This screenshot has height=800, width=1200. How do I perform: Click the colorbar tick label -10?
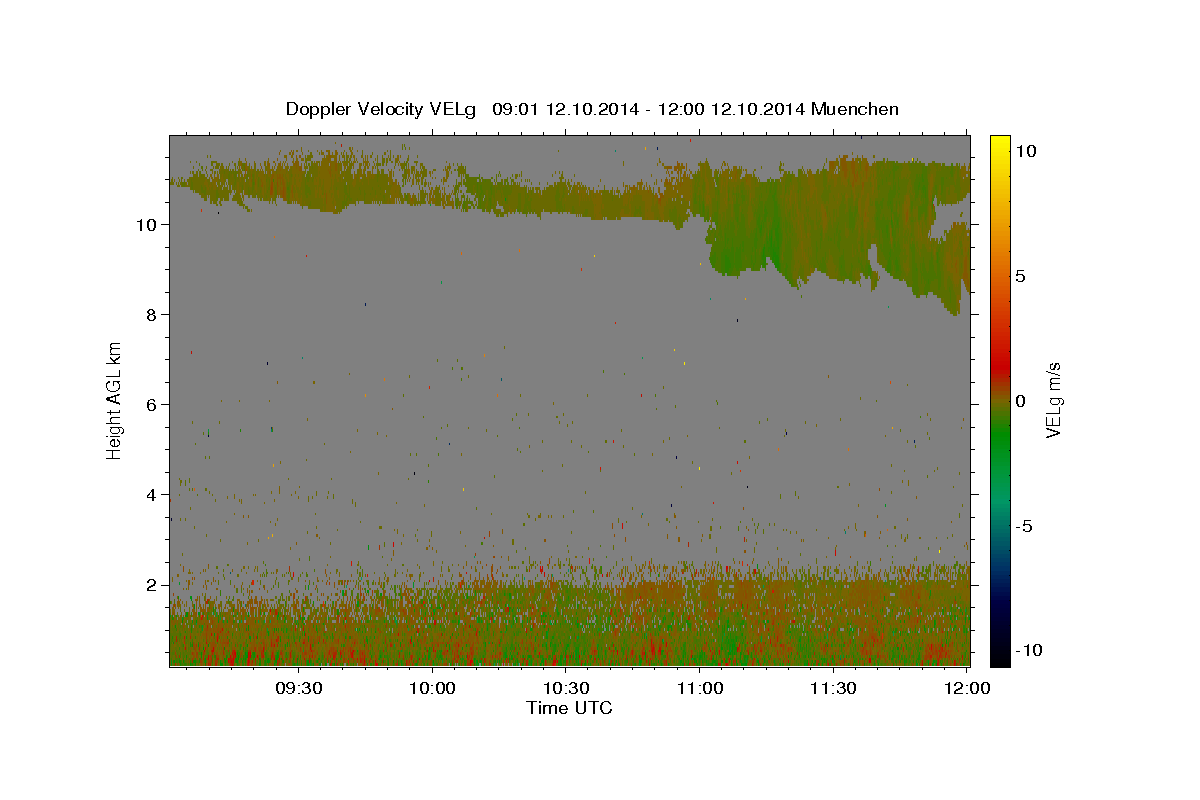[1027, 651]
